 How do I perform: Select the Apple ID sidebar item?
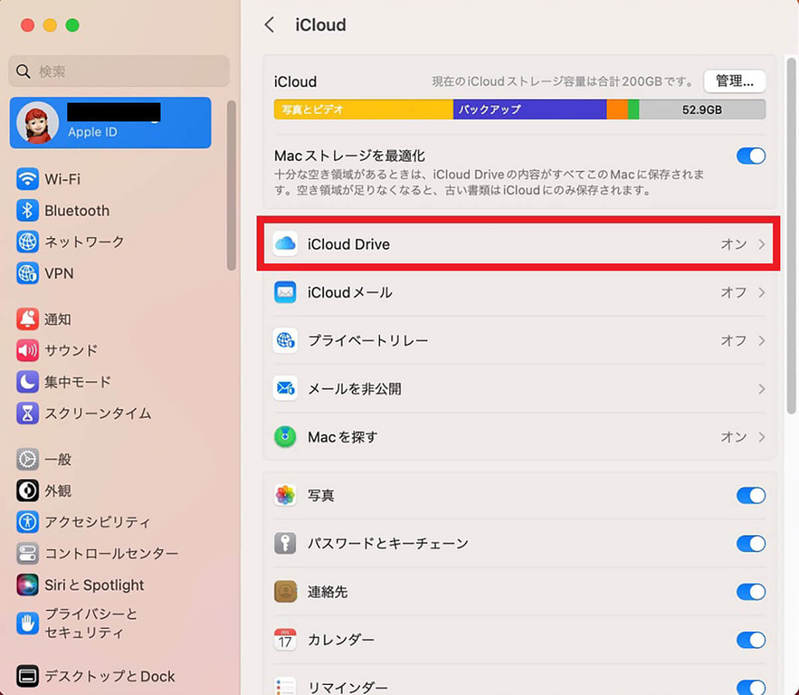point(110,123)
